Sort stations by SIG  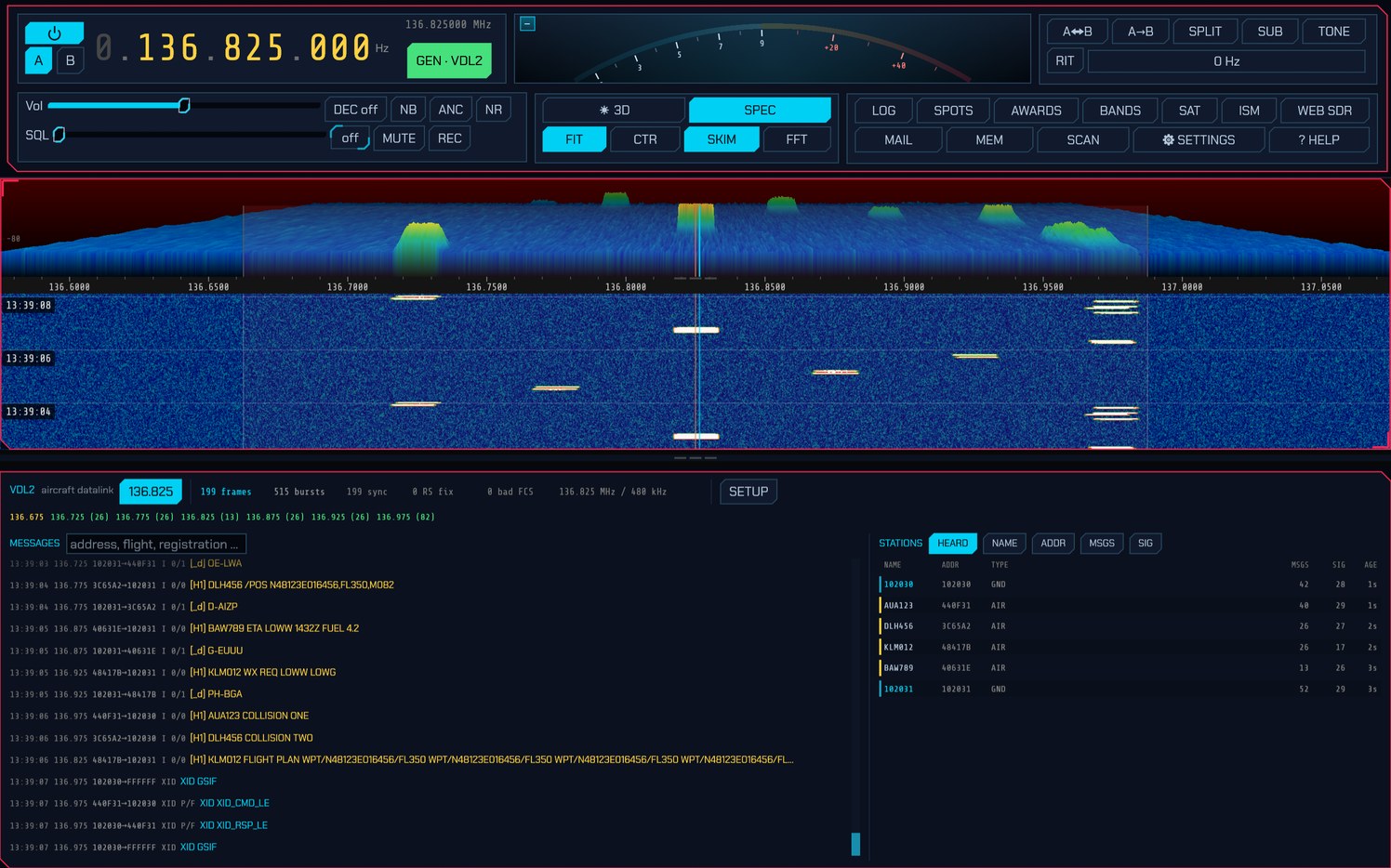(x=1146, y=543)
